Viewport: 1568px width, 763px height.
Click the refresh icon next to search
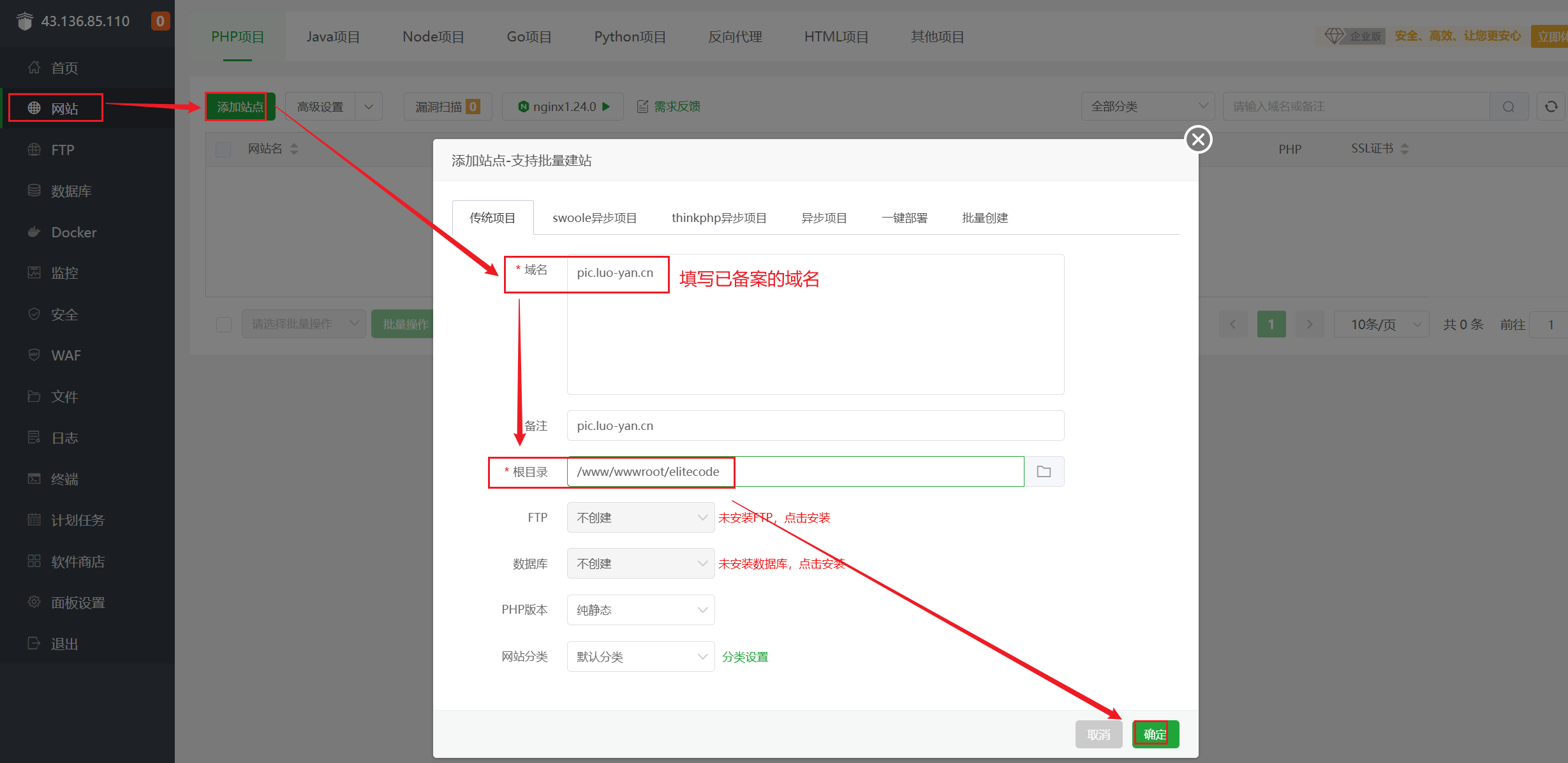(1551, 107)
